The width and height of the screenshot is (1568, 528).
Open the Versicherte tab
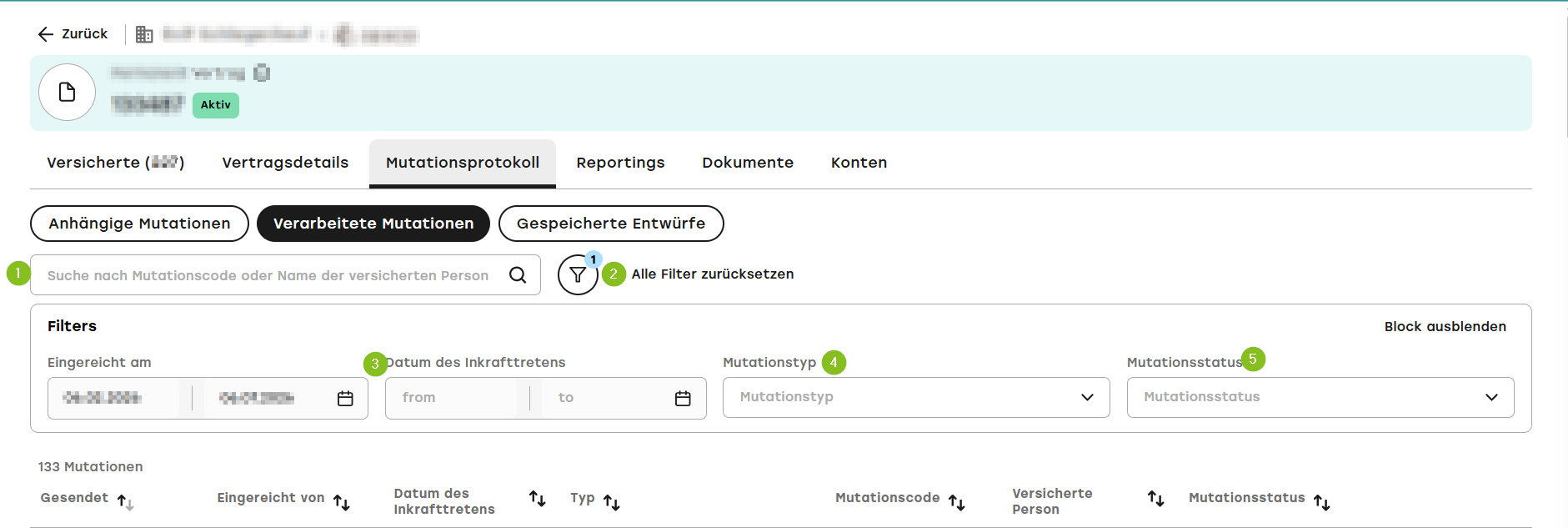116,163
